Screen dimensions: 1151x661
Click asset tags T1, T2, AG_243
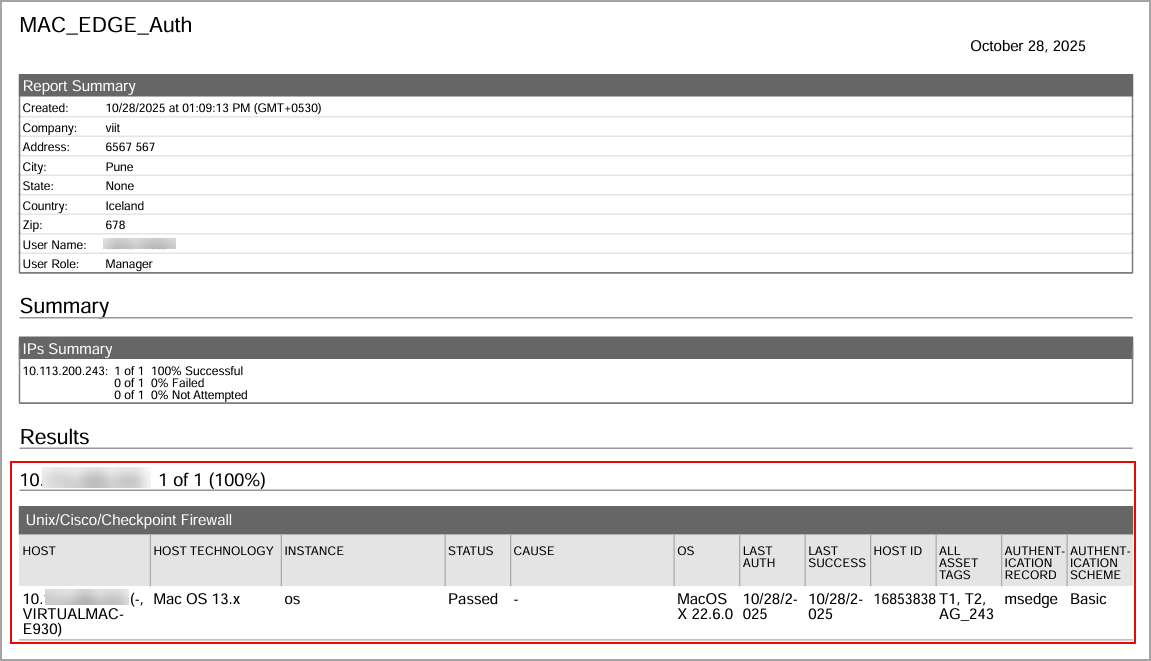click(x=966, y=607)
